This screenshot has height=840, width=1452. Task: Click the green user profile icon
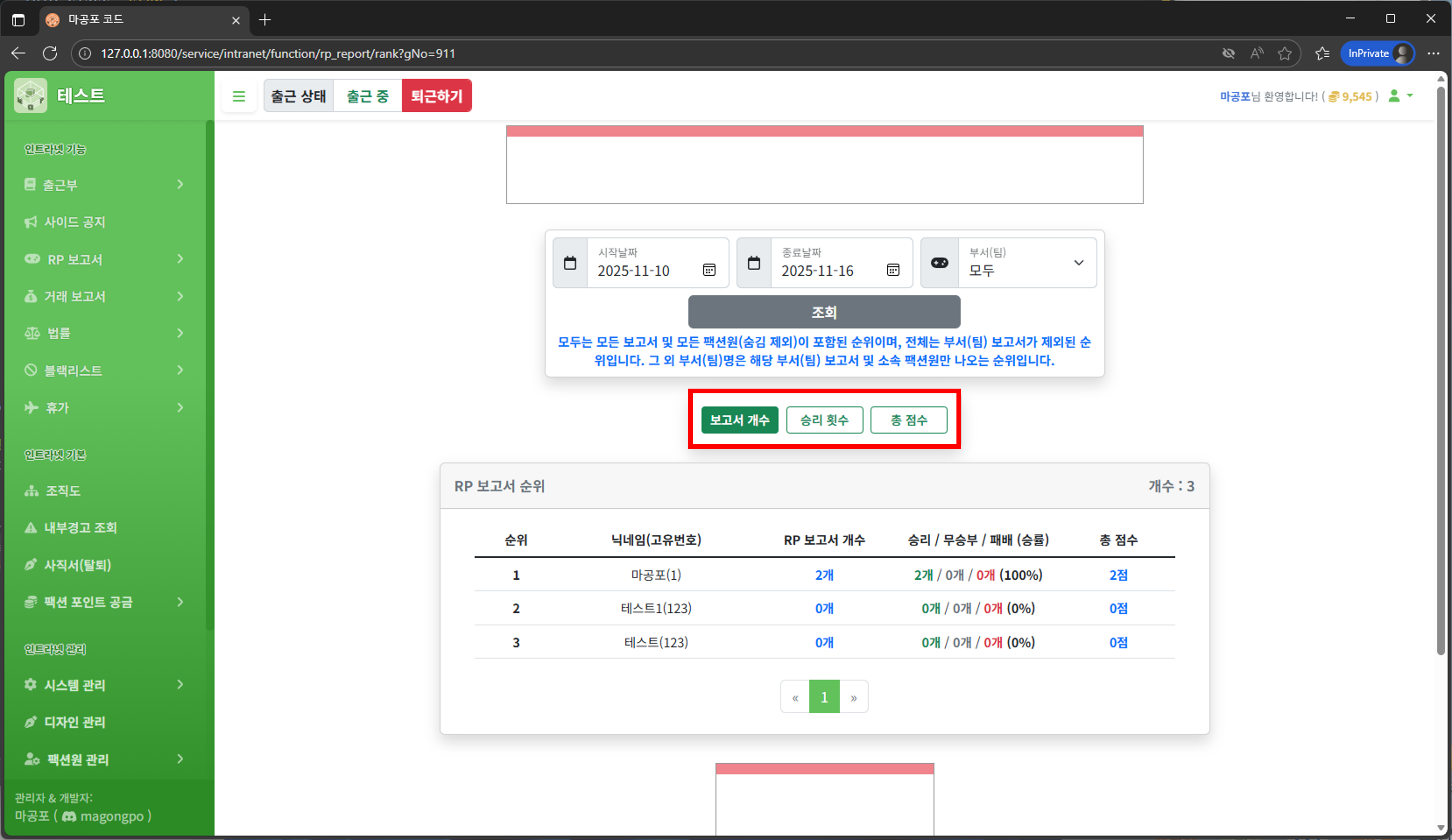pos(1394,96)
